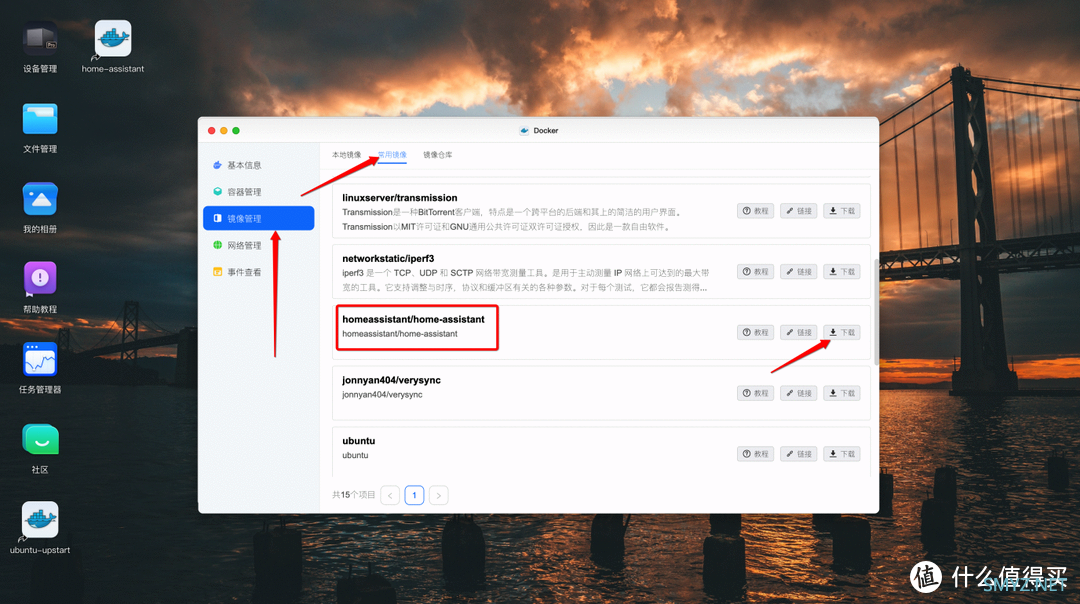Open 教程 for homeassistant/home-assistant
This screenshot has height=604, width=1080.
756,332
